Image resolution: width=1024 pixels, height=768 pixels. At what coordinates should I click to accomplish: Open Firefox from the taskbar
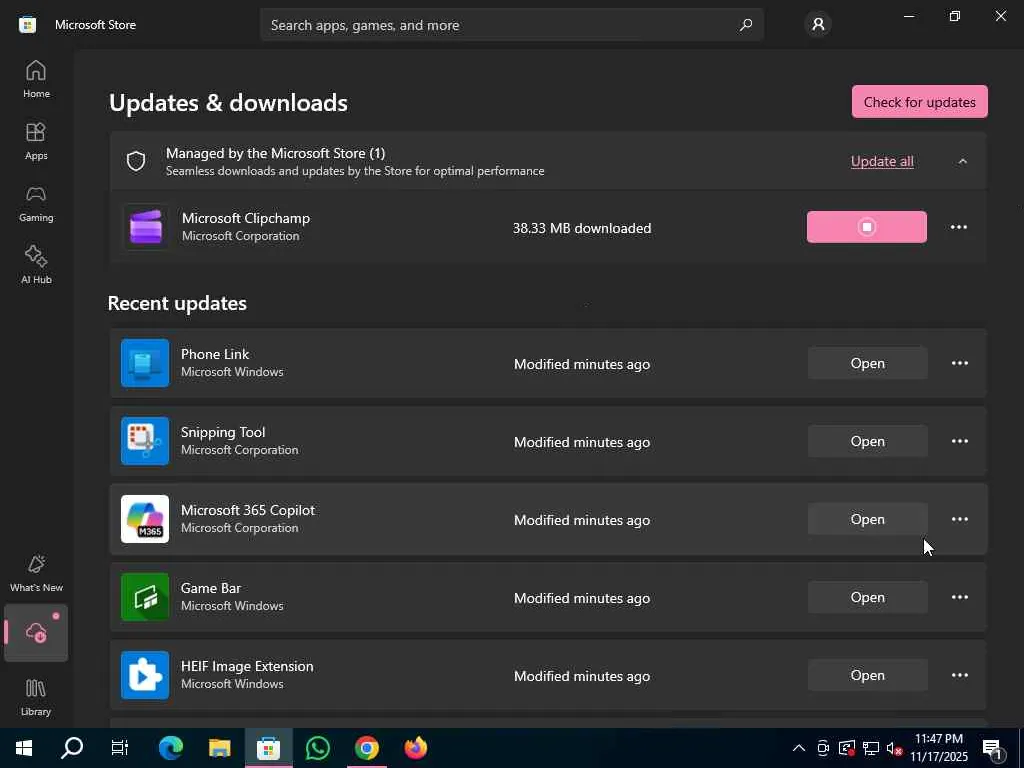[415, 748]
